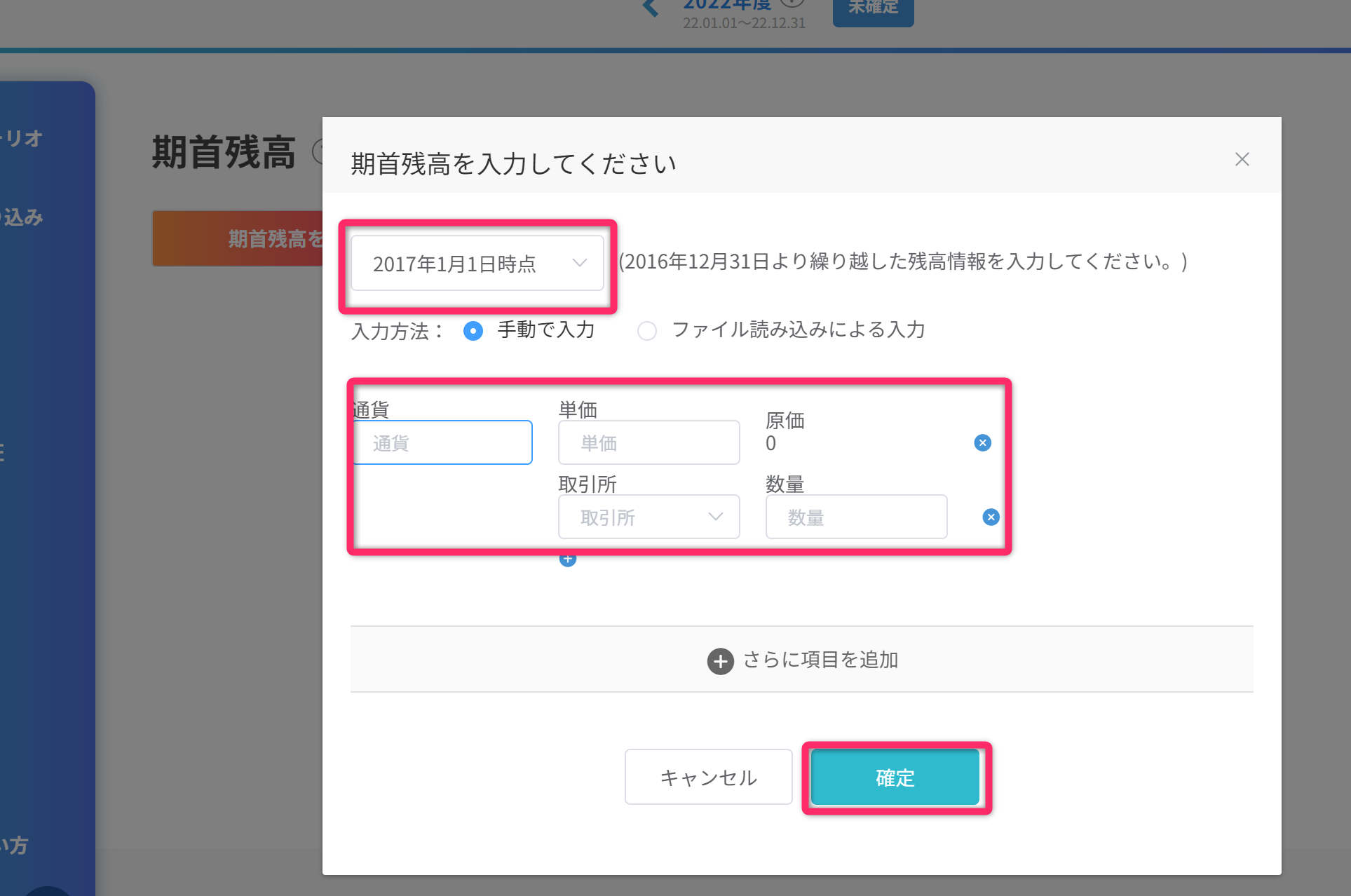Viewport: 1351px width, 896px height.
Task: Click さらに項目を追加 button
Action: click(x=801, y=660)
